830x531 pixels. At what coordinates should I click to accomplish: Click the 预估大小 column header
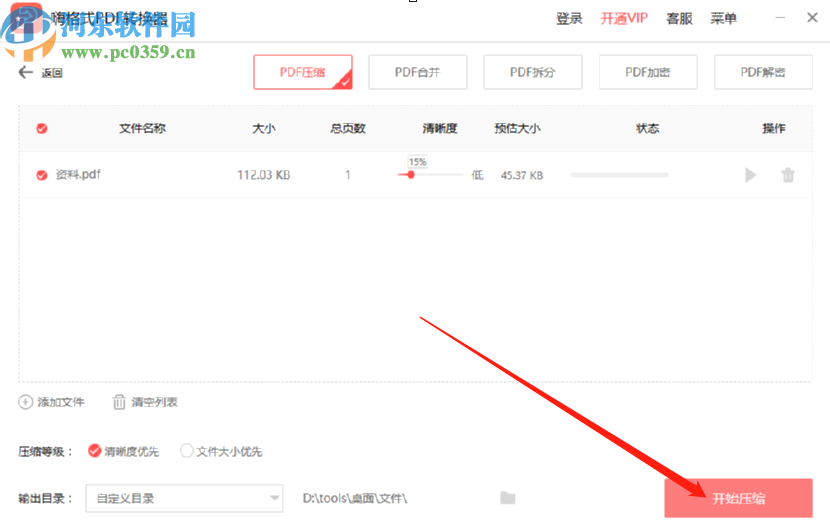click(517, 129)
